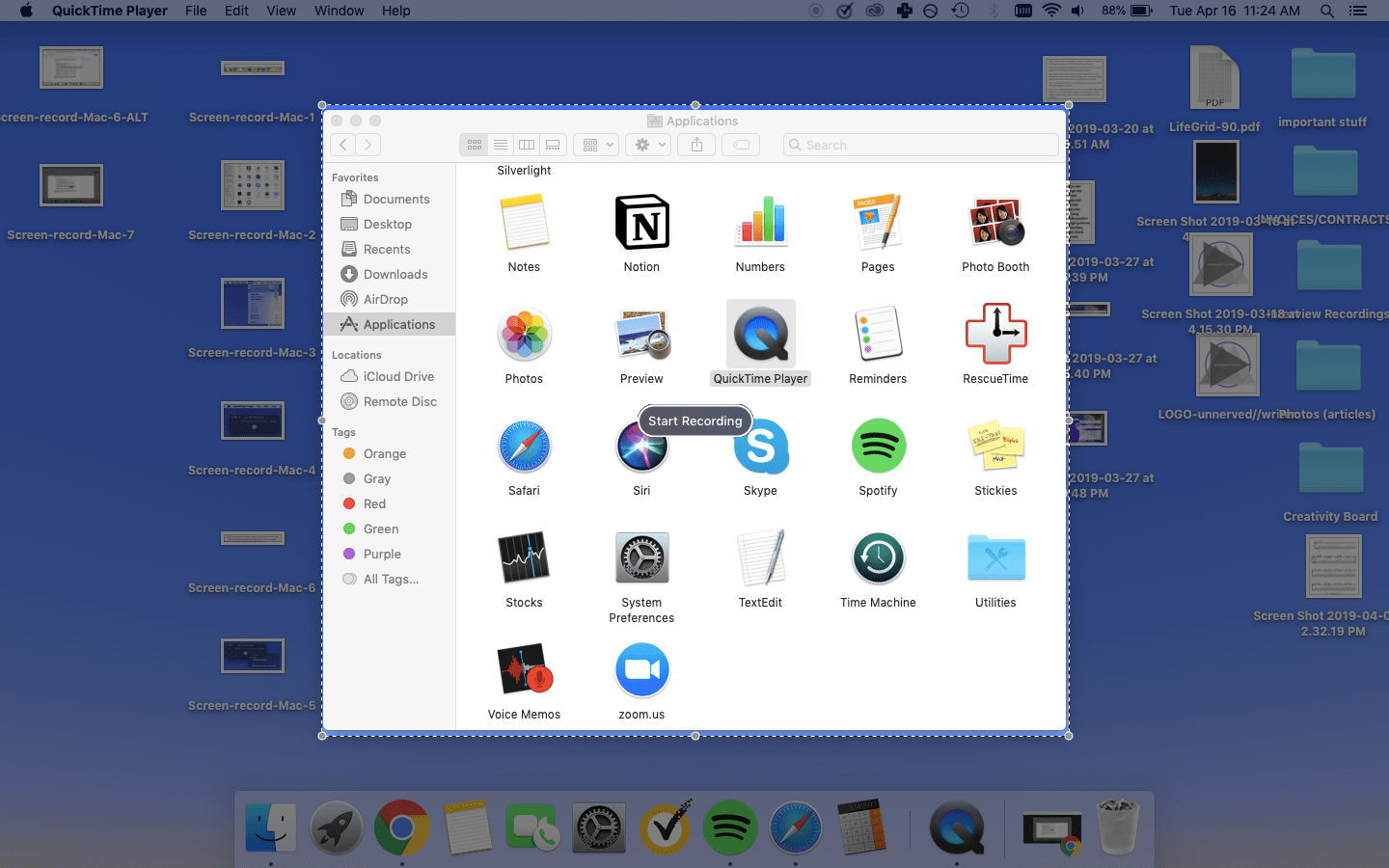Click Start Recording button
The image size is (1389, 868).
[x=694, y=420]
